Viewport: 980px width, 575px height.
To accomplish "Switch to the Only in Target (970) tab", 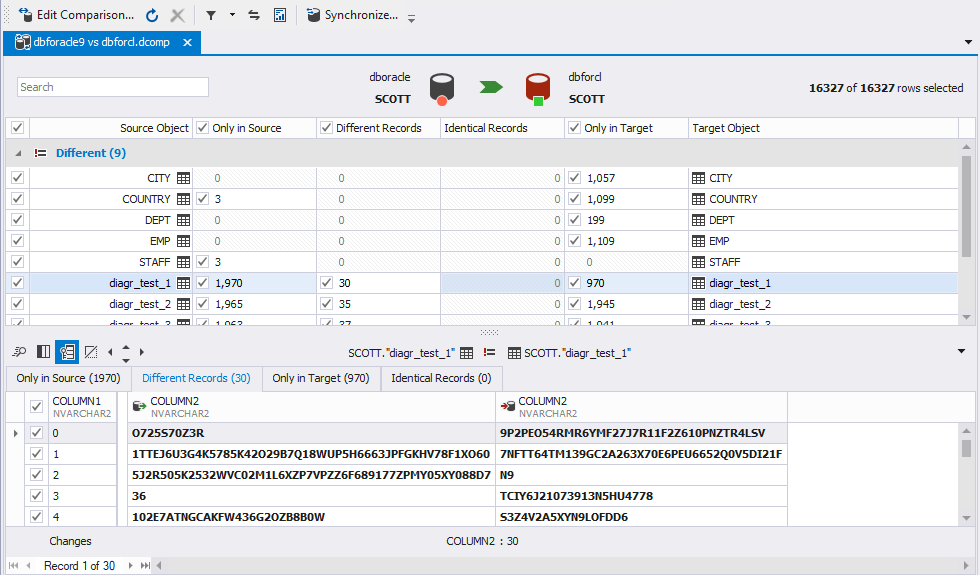I will 321,378.
